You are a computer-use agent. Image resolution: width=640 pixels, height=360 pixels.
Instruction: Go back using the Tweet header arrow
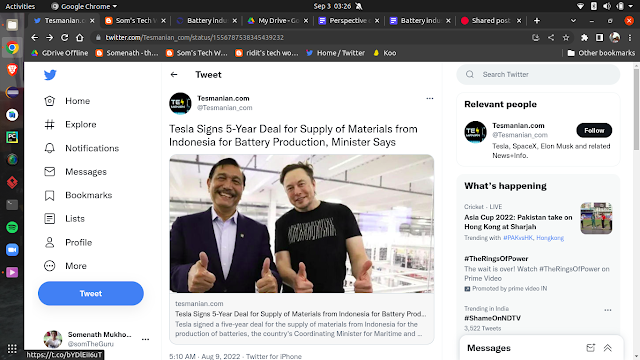tap(174, 75)
